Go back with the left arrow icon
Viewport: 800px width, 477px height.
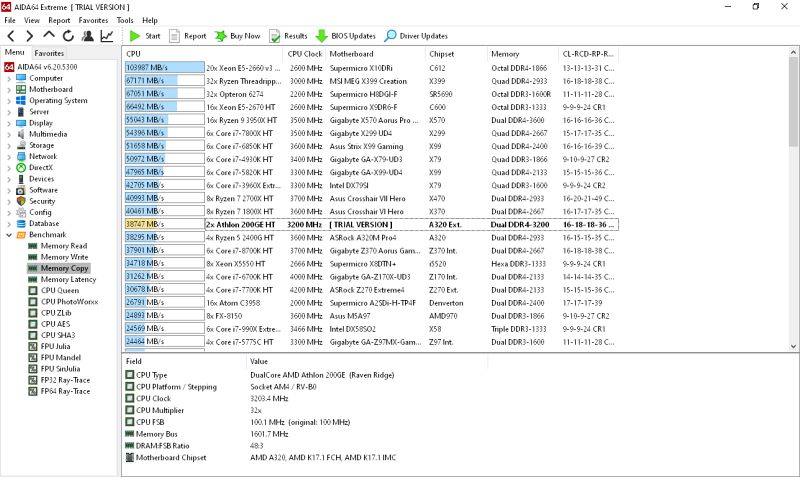click(x=11, y=36)
